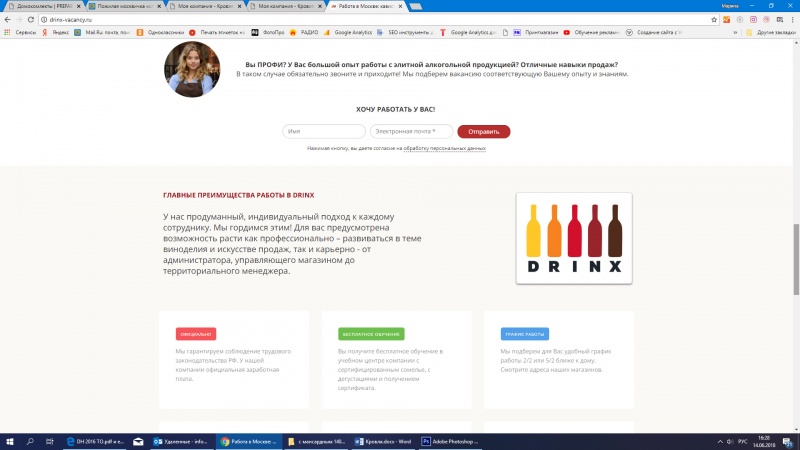Image resolution: width=800 pixels, height=450 pixels.
Task: Open the Instagram extension icon
Action: (753, 19)
